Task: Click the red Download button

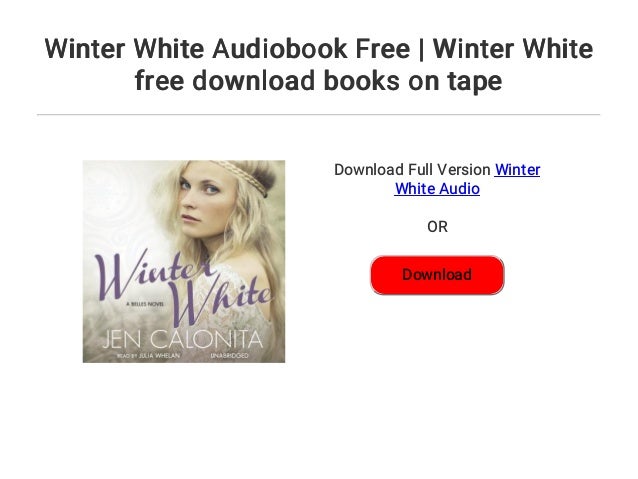Action: [437, 275]
